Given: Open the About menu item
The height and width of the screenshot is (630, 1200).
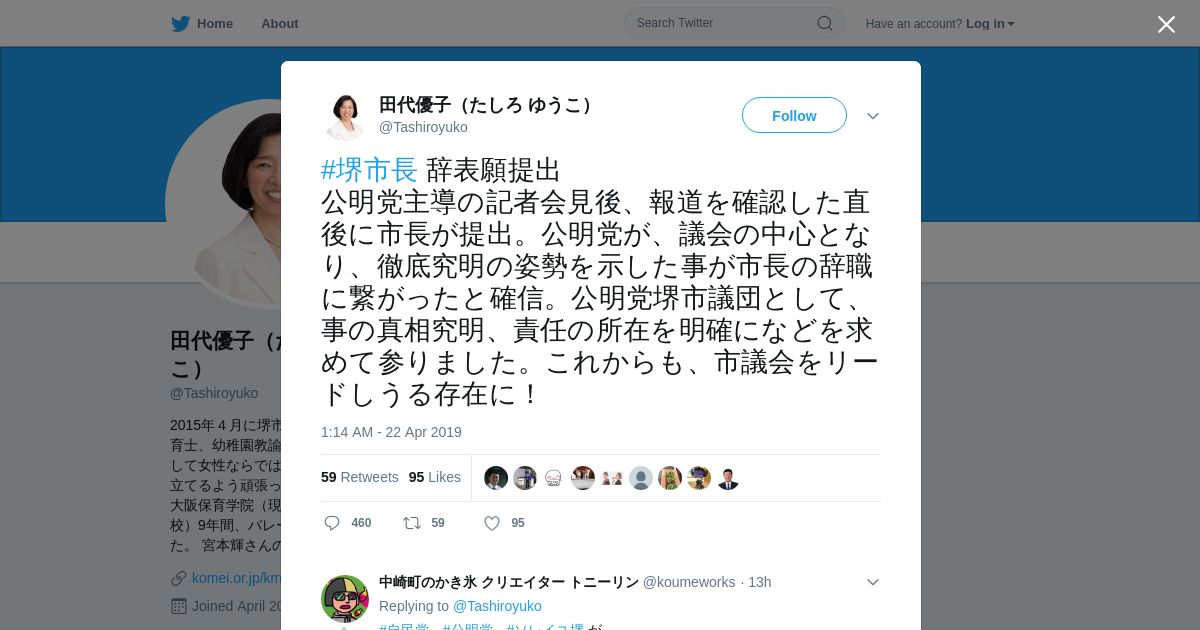Looking at the screenshot, I should (x=280, y=24).
